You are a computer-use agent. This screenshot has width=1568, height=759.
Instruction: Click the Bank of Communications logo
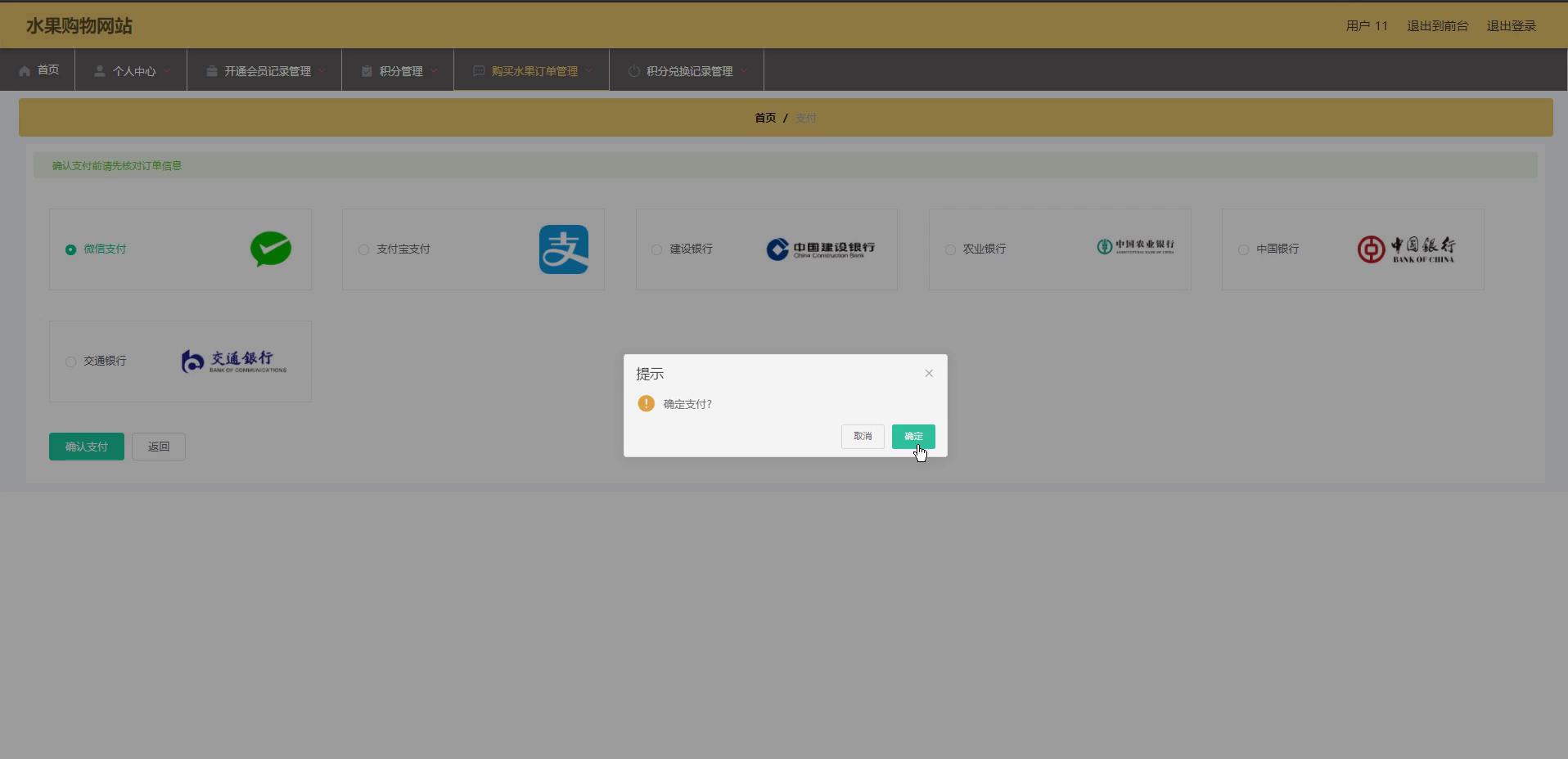234,362
